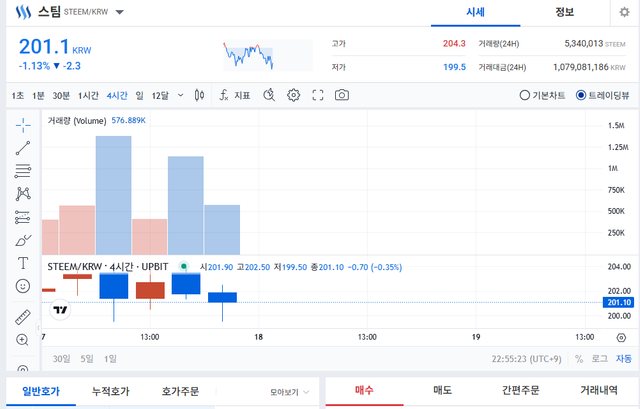Screen dimensions: 640x409
Task: Activate the zoom in tool
Action: 22,340
